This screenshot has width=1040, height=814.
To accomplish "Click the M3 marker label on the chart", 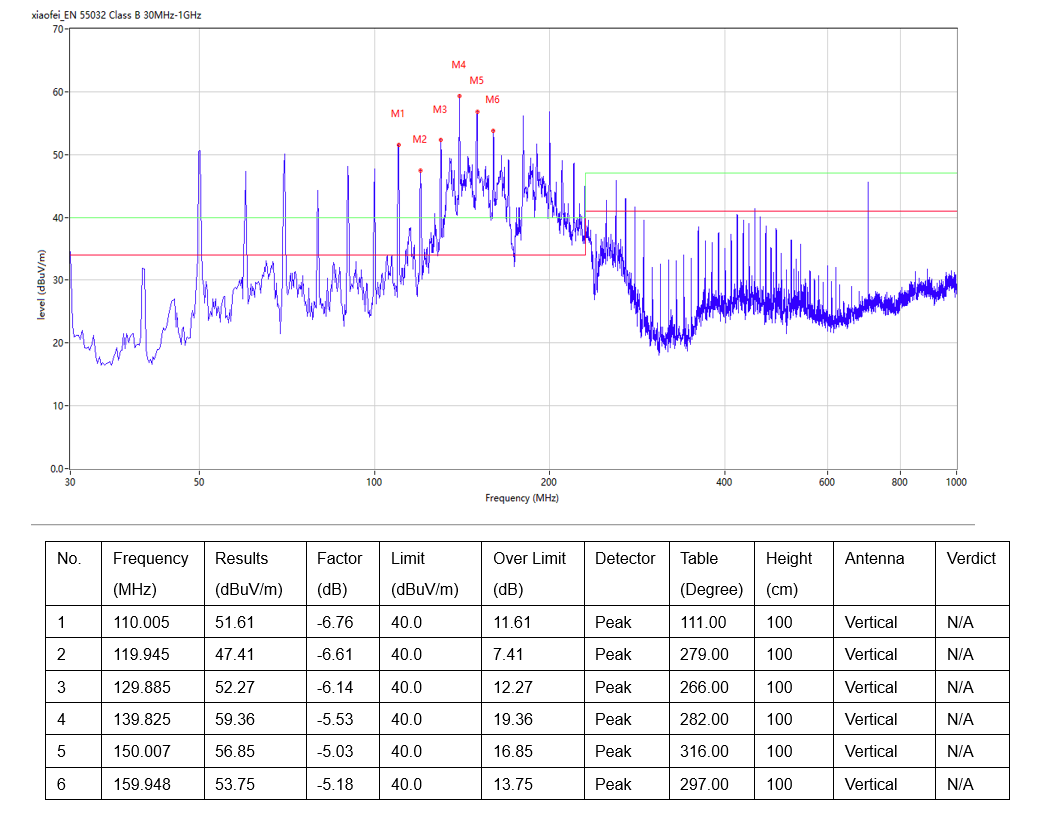I will pyautogui.click(x=440, y=109).
